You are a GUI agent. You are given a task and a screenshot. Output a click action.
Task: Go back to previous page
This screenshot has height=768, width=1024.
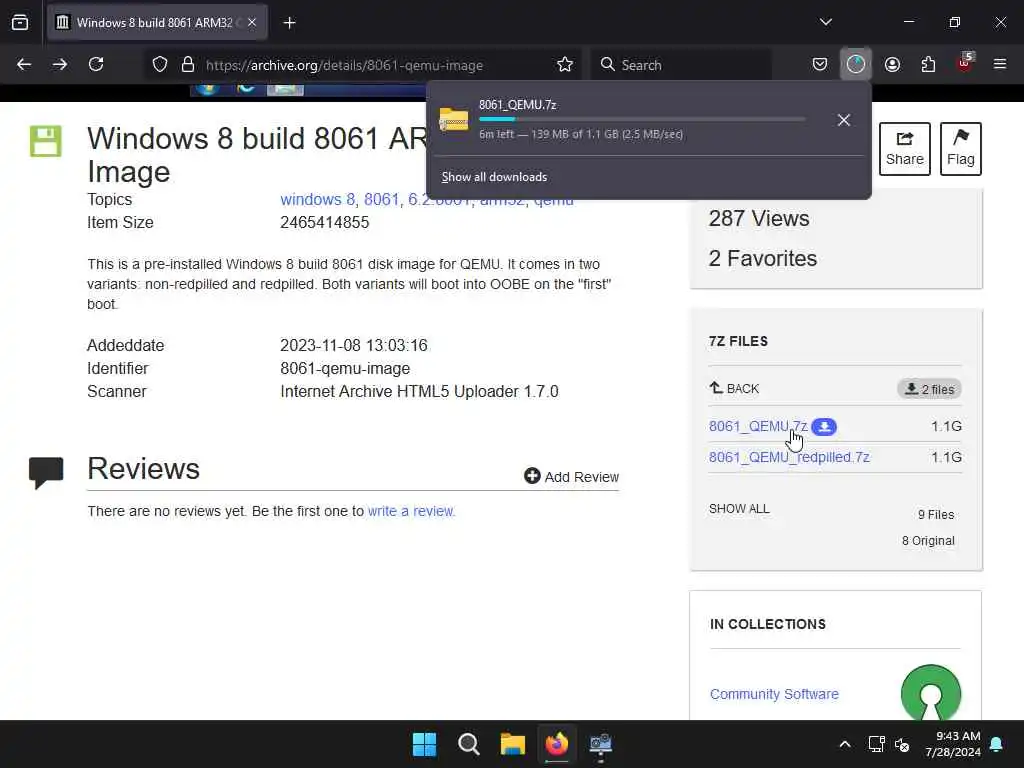24,65
